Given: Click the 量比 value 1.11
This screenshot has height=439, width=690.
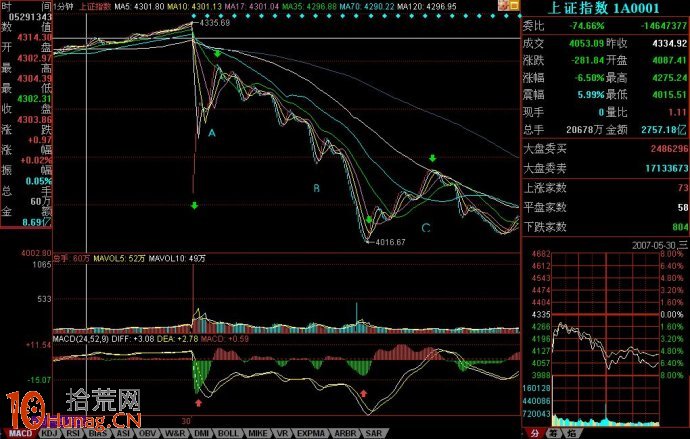Looking at the screenshot, I should (x=678, y=112).
